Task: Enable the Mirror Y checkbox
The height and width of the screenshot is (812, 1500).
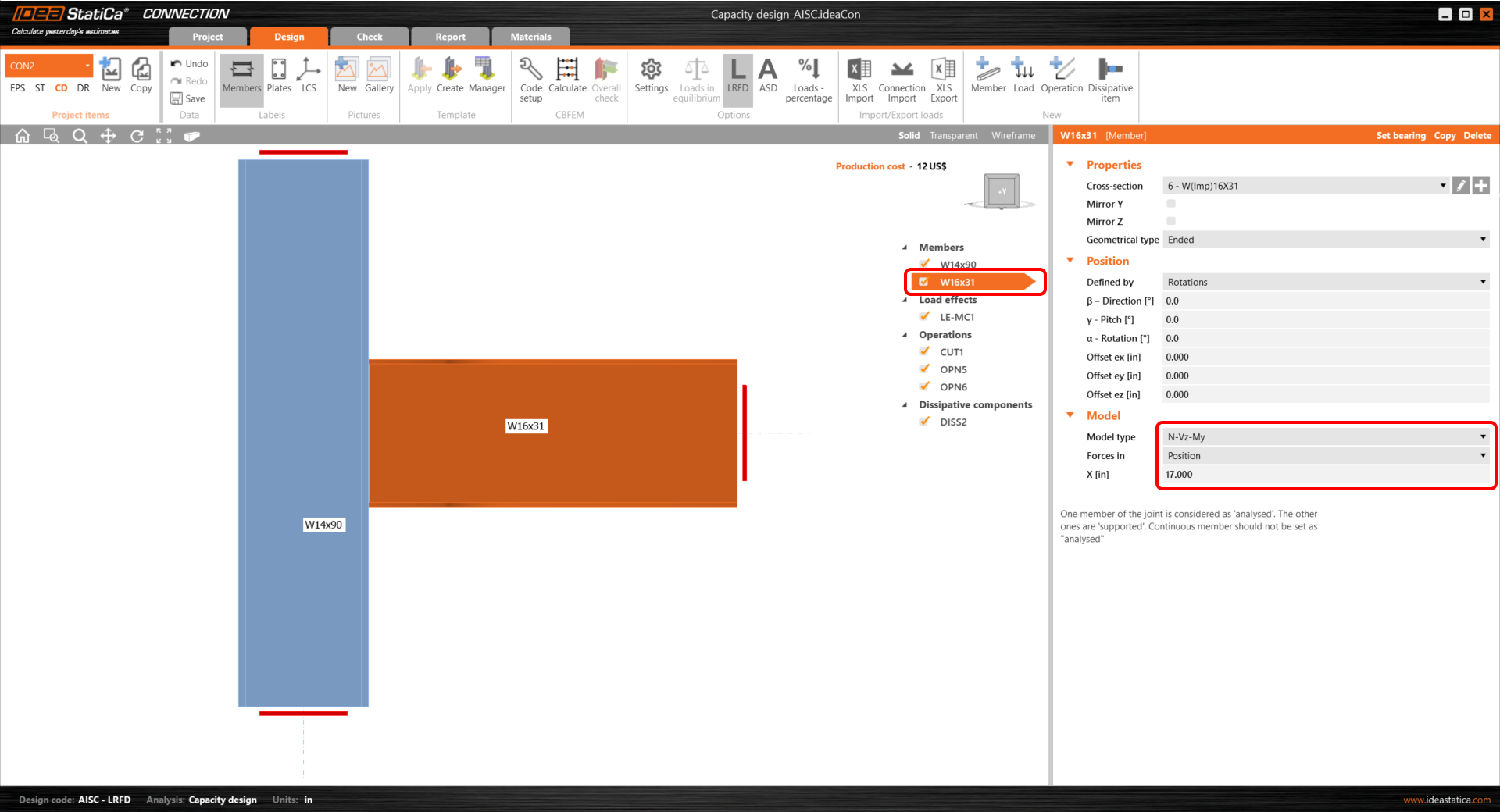Action: point(1170,203)
